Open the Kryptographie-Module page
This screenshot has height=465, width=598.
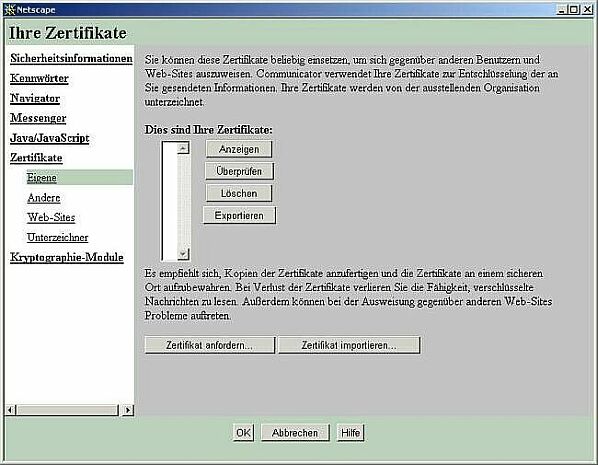point(67,257)
